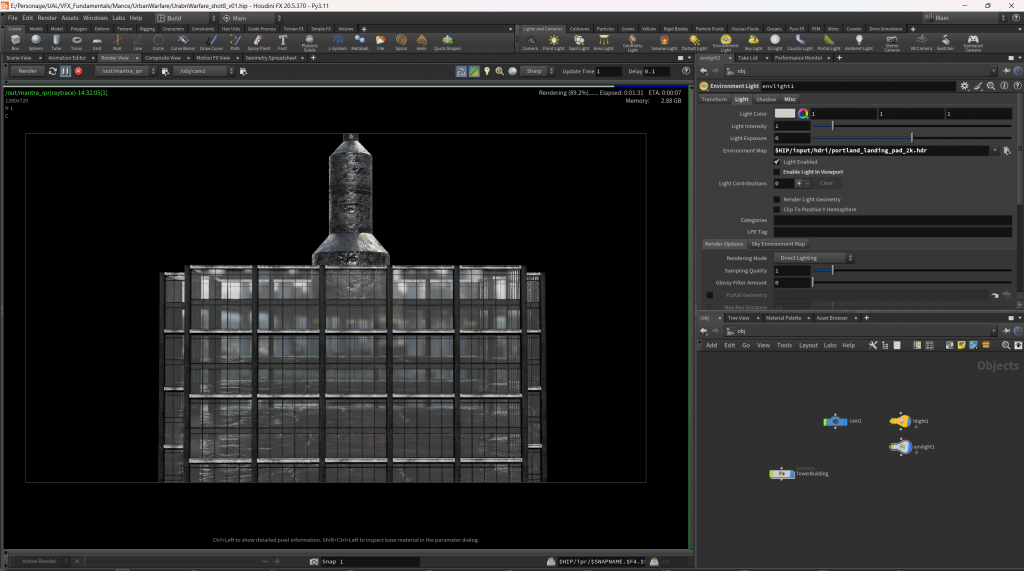This screenshot has height=571, width=1024.
Task: Open the network editor obj path dropdown
Action: [993, 331]
